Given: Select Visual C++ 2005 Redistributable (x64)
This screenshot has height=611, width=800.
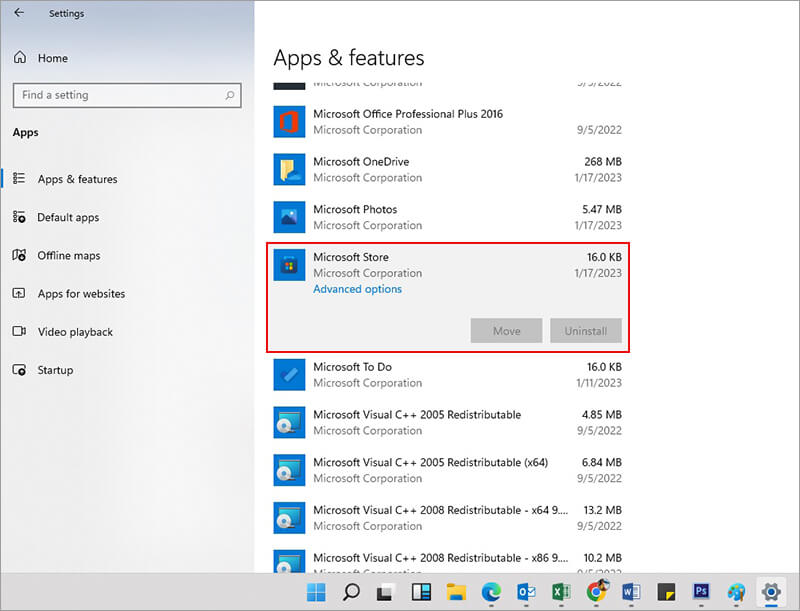Looking at the screenshot, I should pos(447,470).
